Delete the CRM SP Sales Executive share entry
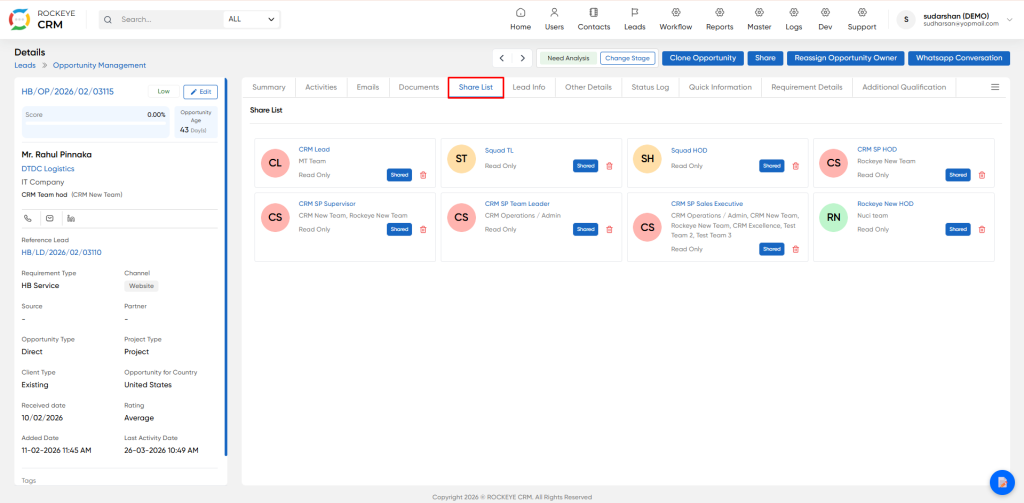Screen dimensions: 1024x503 795,249
